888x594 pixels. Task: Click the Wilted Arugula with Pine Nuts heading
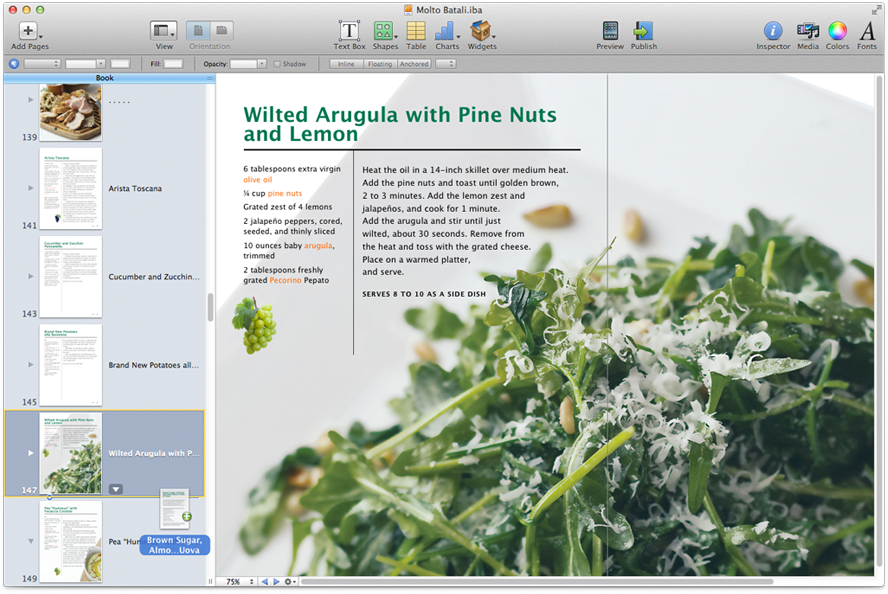(x=400, y=124)
